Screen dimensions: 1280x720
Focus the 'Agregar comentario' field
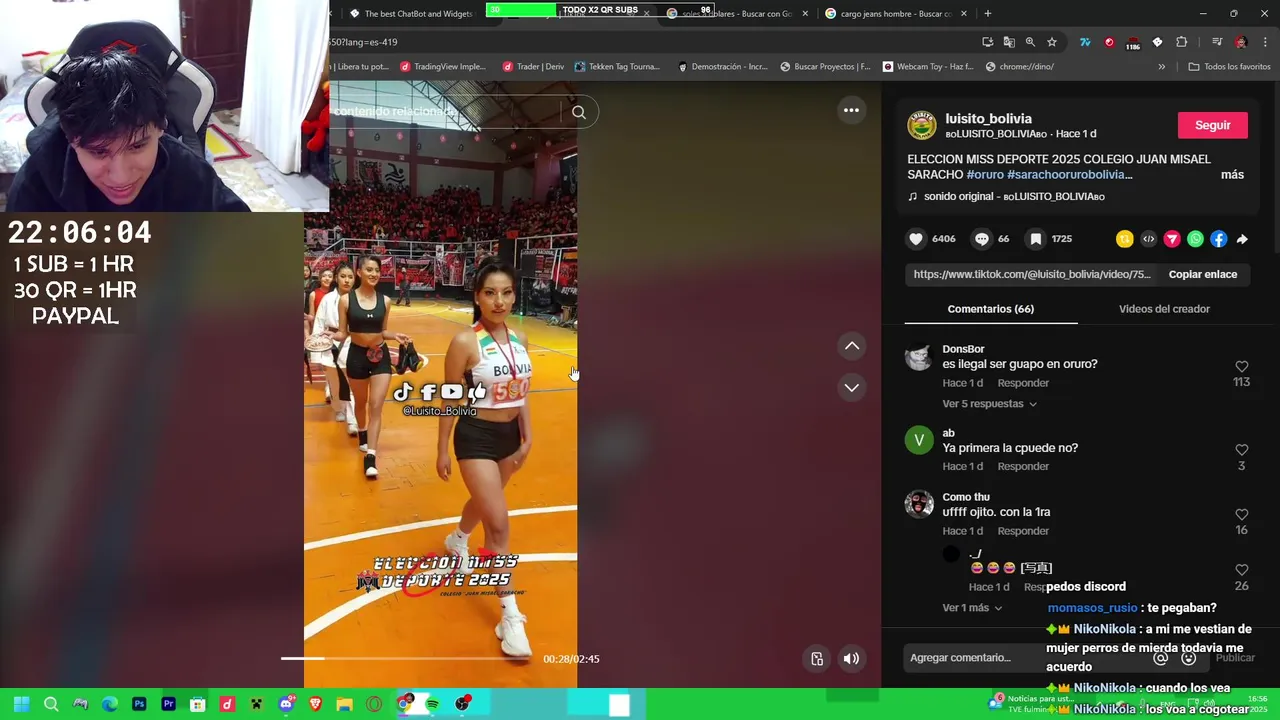point(1024,658)
